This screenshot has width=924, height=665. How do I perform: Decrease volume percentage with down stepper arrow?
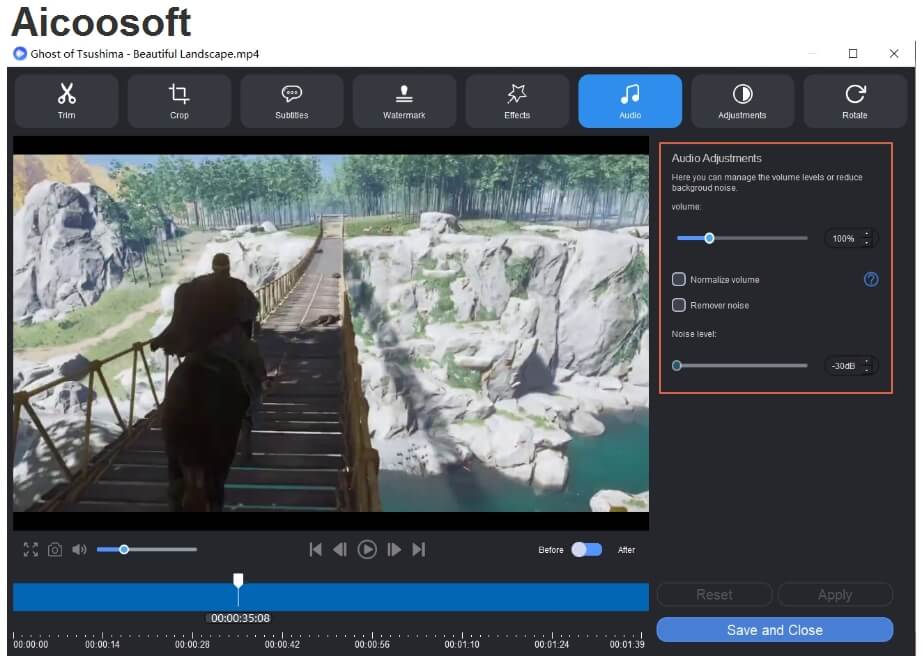click(x=867, y=242)
